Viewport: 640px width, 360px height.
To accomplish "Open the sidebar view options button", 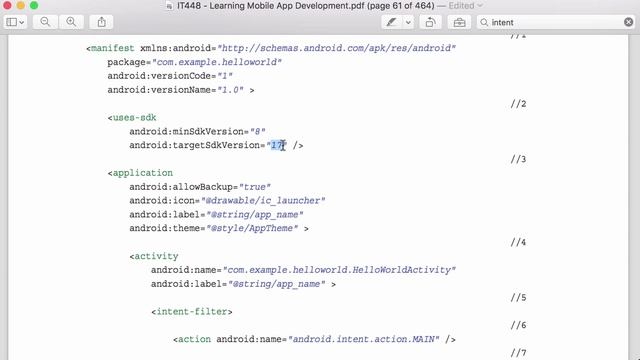I will point(15,22).
